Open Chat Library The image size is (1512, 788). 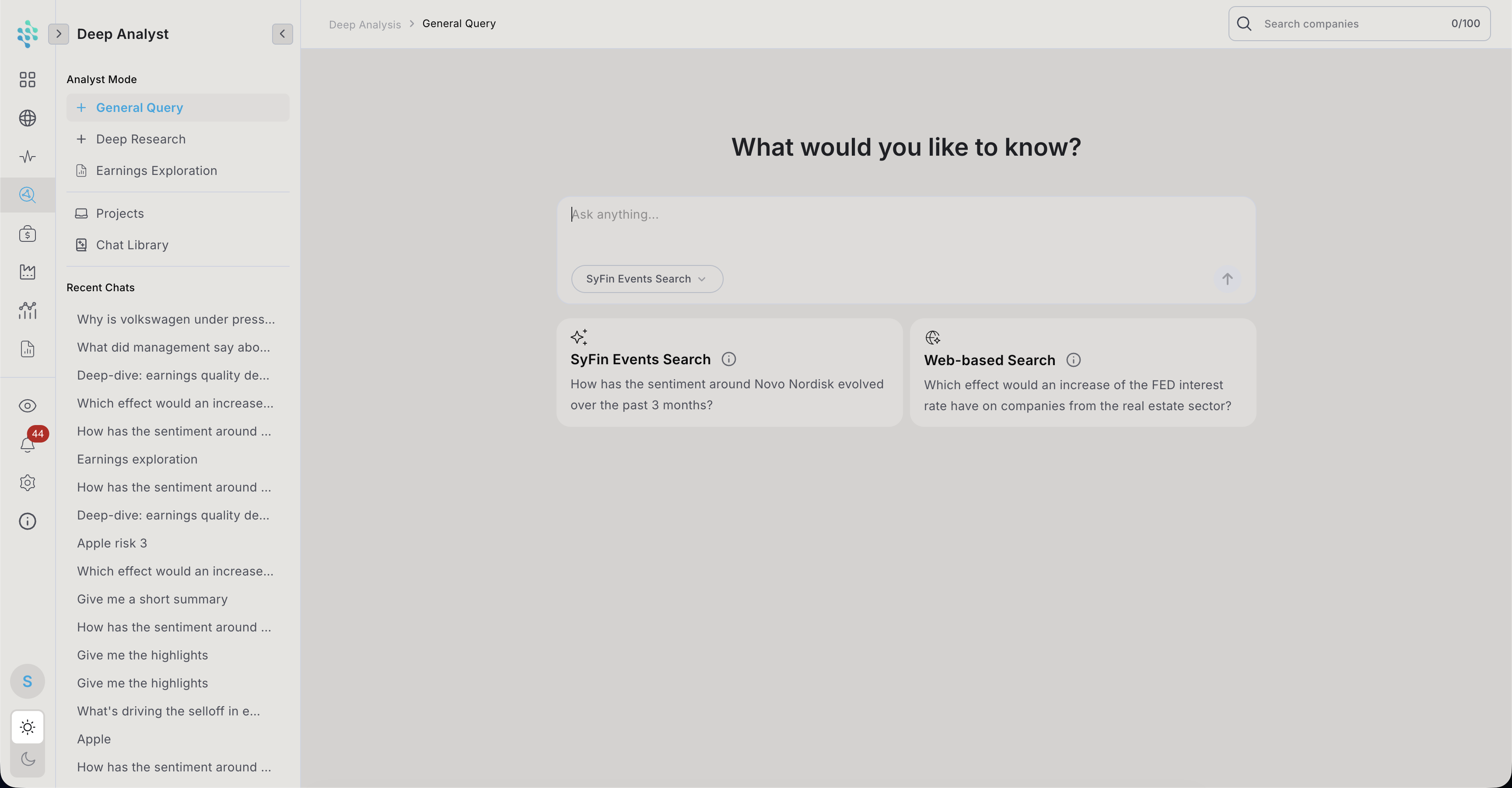[x=178, y=245]
